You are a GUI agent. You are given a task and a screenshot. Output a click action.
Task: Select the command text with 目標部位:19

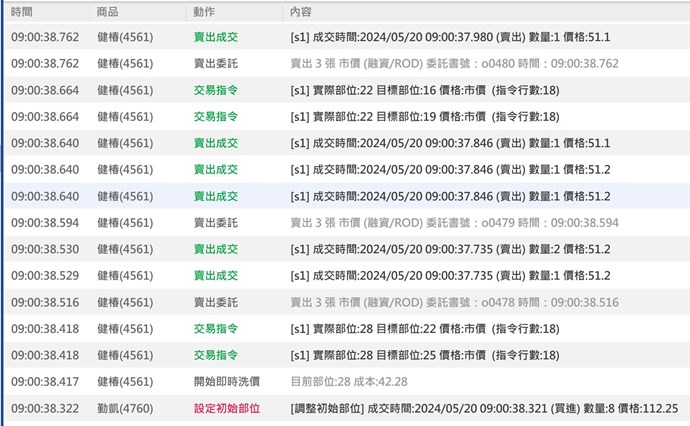pyautogui.click(x=425, y=117)
